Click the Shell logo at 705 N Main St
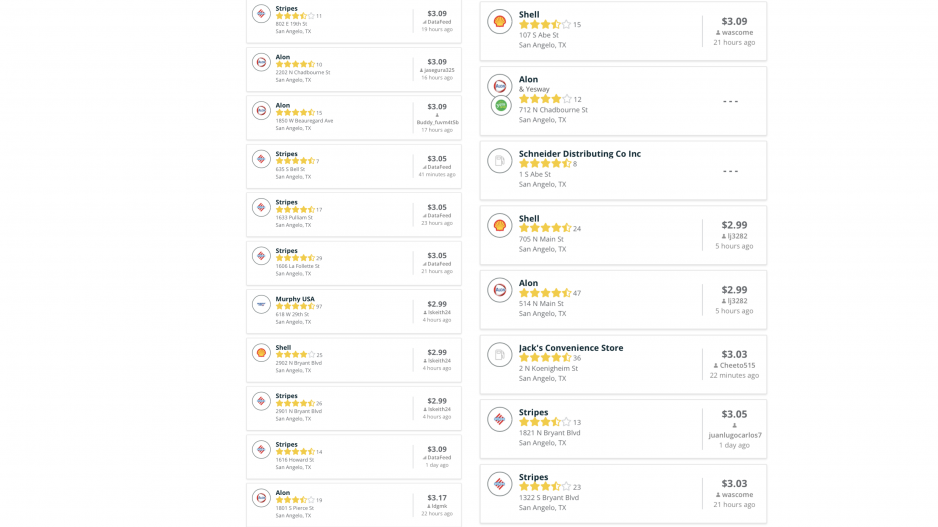Viewport: 938px width, 527px height. (500, 226)
